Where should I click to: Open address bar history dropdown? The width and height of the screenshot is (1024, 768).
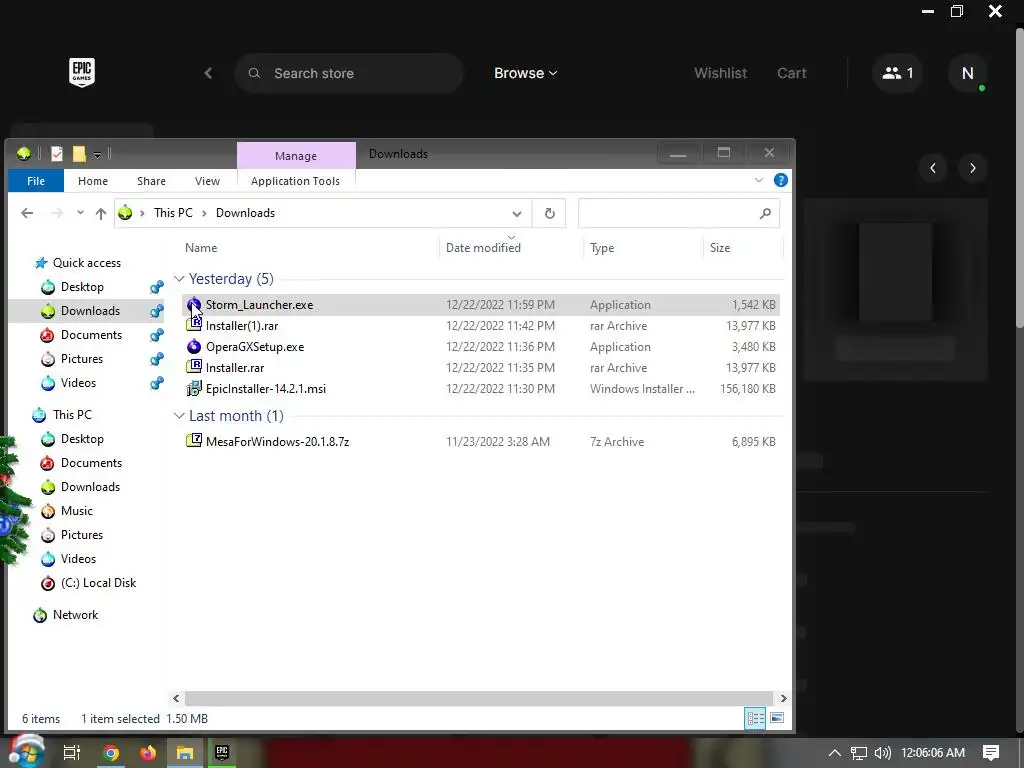(517, 214)
